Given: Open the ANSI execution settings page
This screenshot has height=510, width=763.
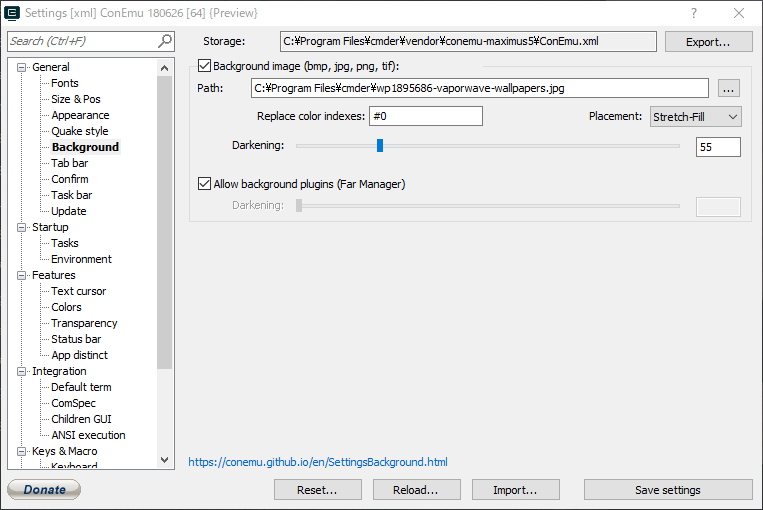Looking at the screenshot, I should pos(88,435).
